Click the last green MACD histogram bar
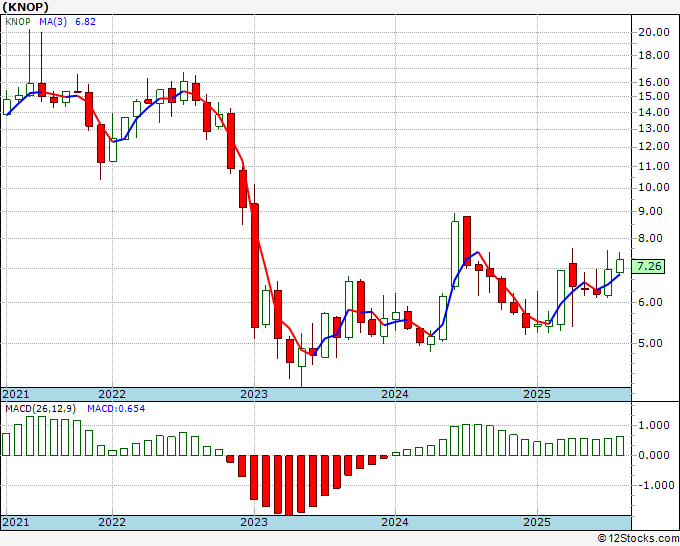680x546 pixels. 620,446
